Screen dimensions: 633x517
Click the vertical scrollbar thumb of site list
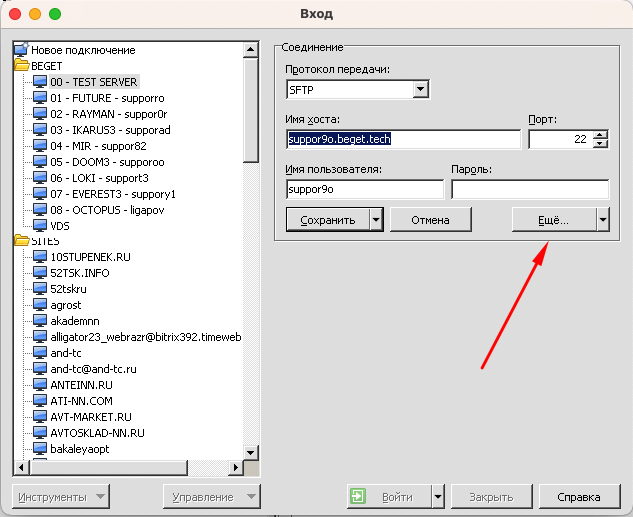(x=251, y=110)
